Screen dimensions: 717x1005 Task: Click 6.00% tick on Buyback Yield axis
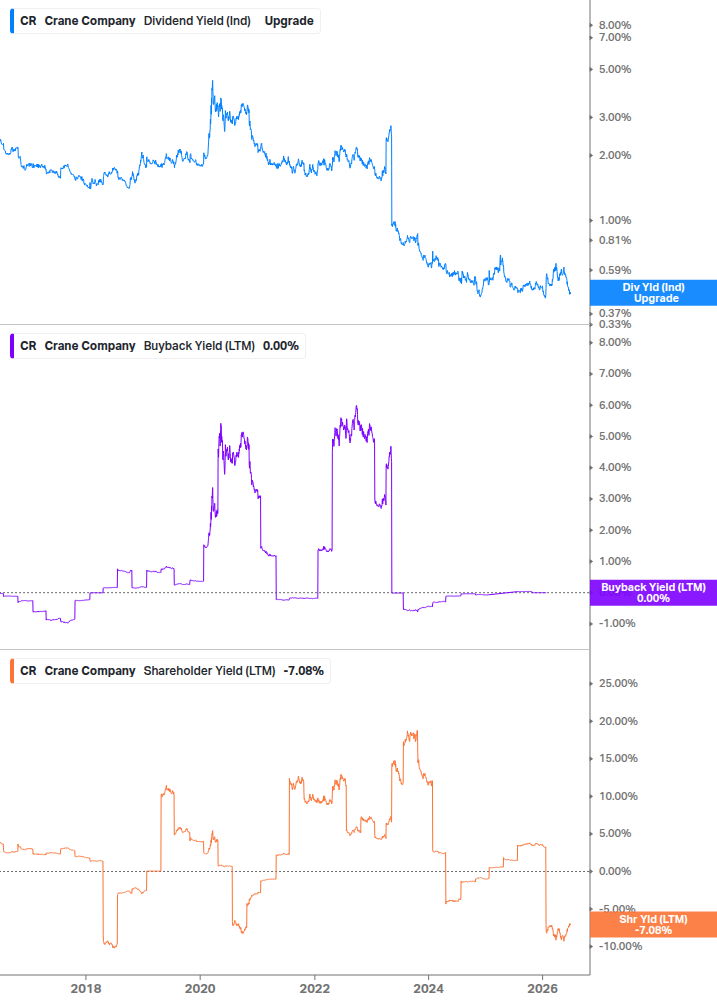coord(615,405)
